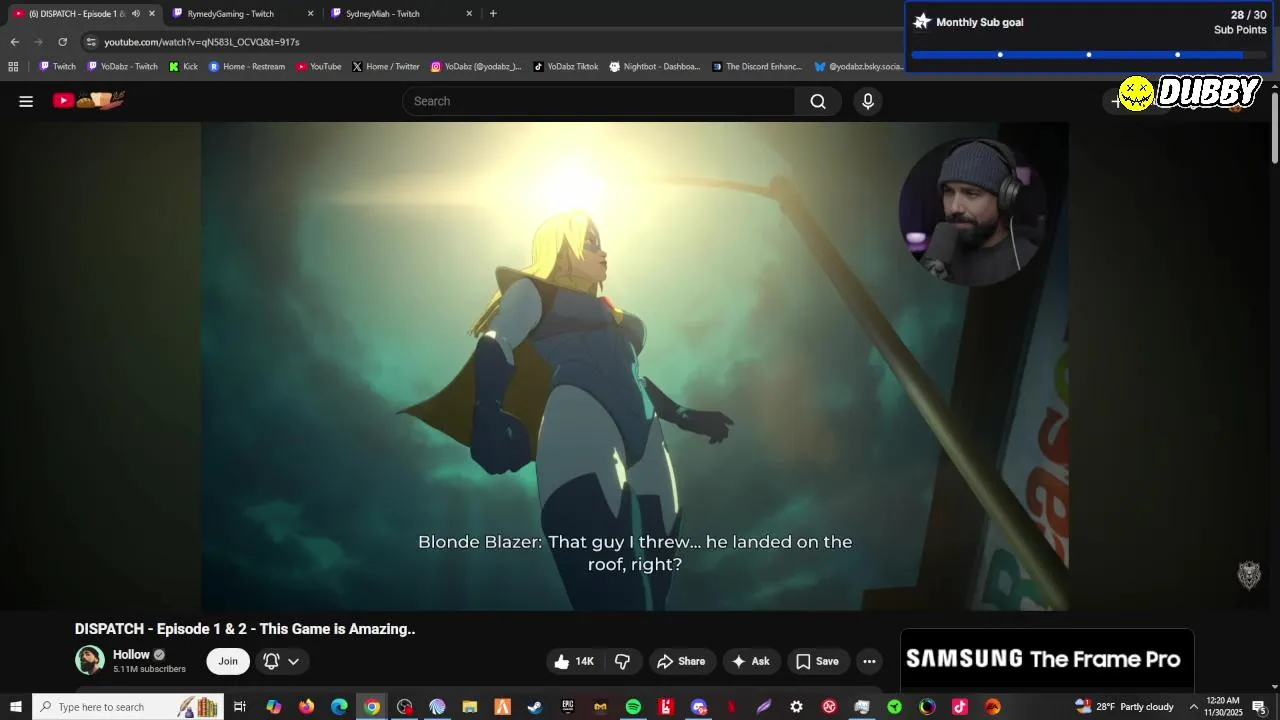
Task: Open File Explorer from the taskbar
Action: [470, 707]
